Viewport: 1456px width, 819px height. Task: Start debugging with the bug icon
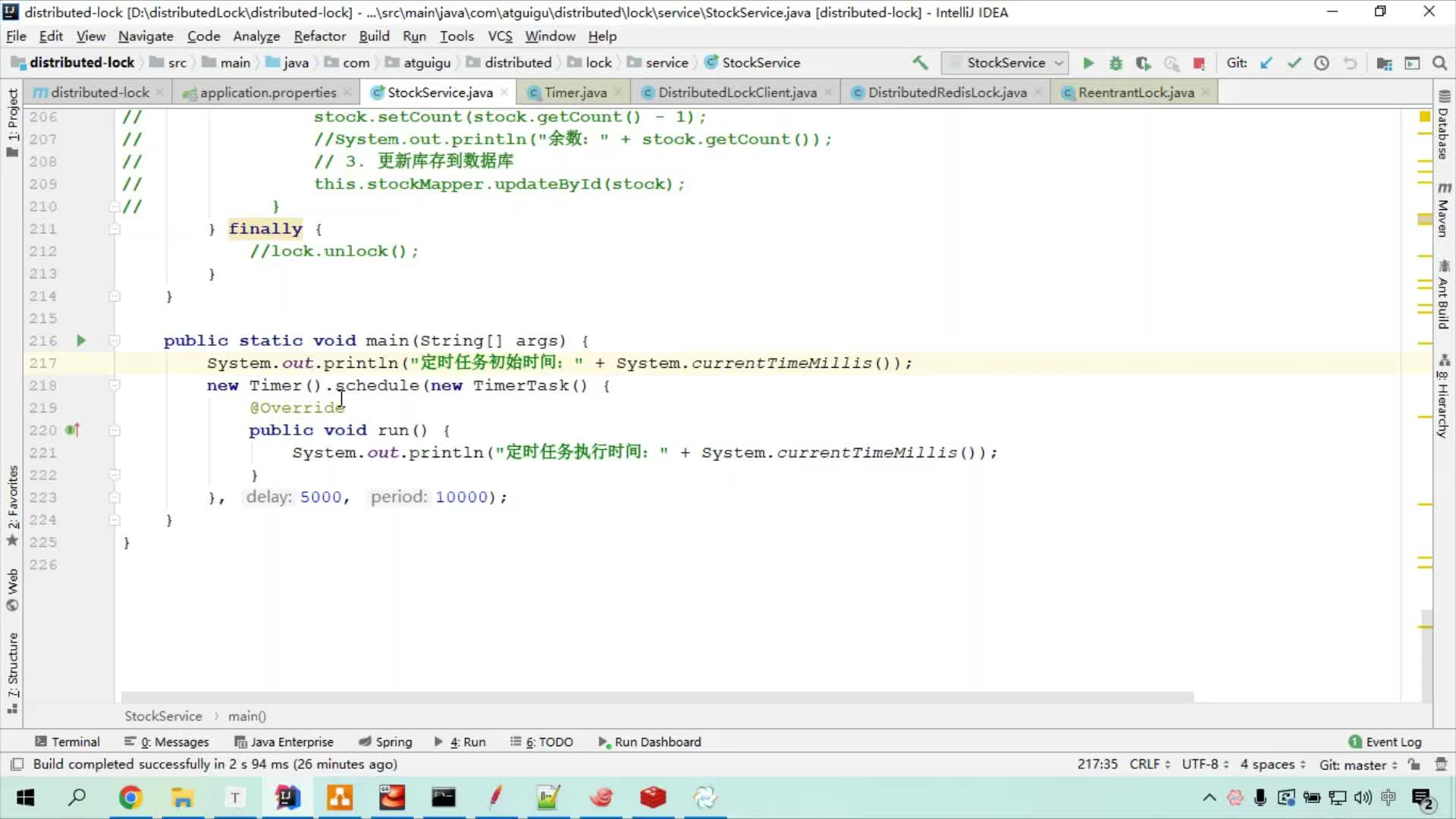pyautogui.click(x=1116, y=63)
